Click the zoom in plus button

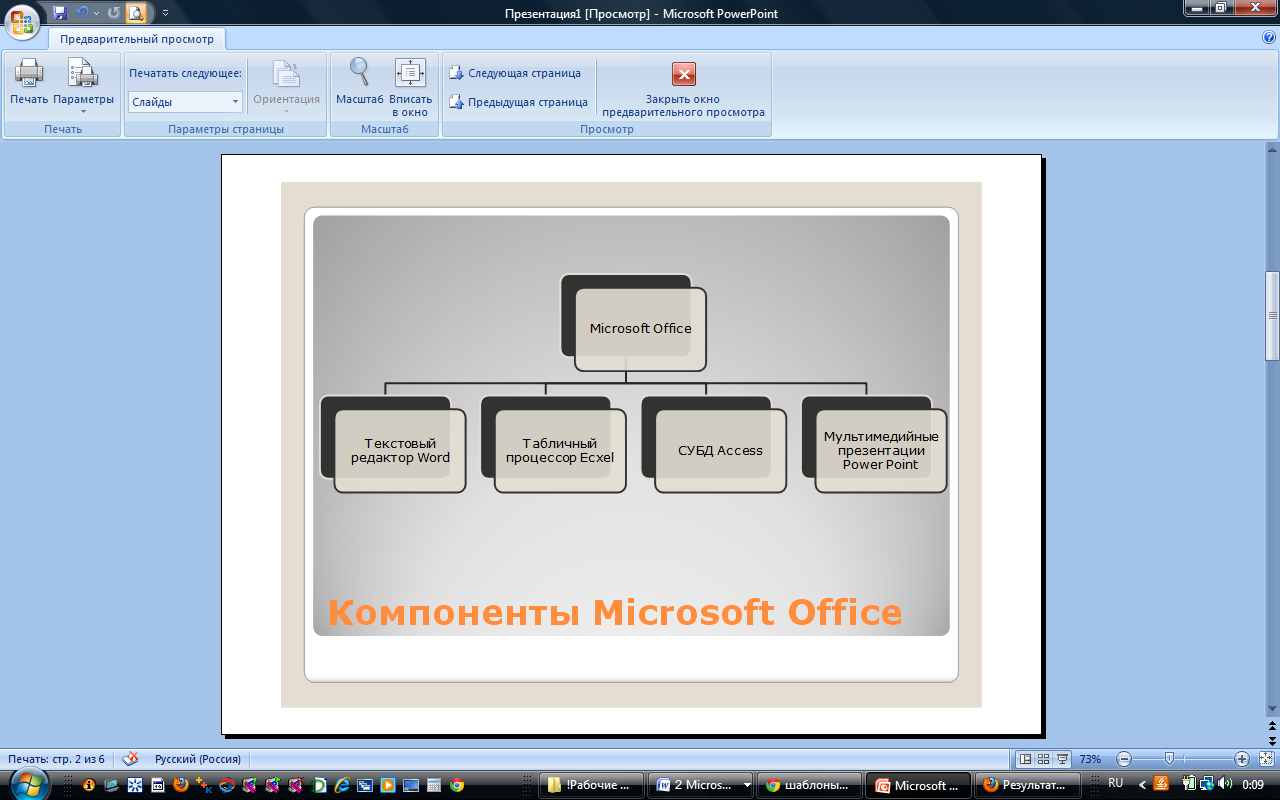point(1242,759)
